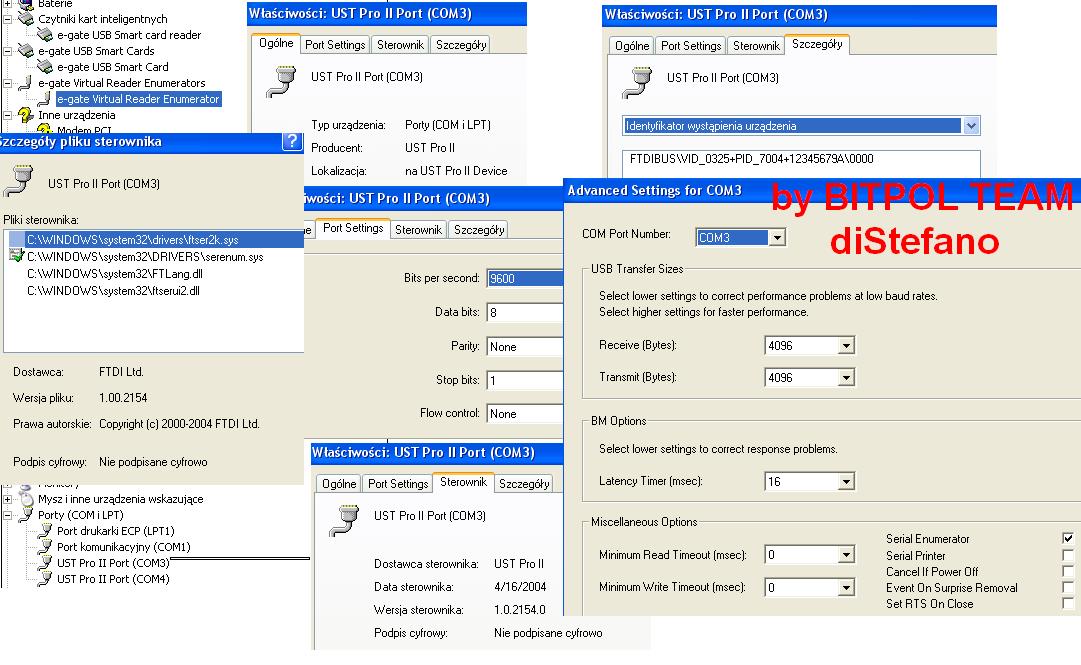The height and width of the screenshot is (665, 1081).
Task: Open the COM Port Number dropdown
Action: (x=777, y=238)
